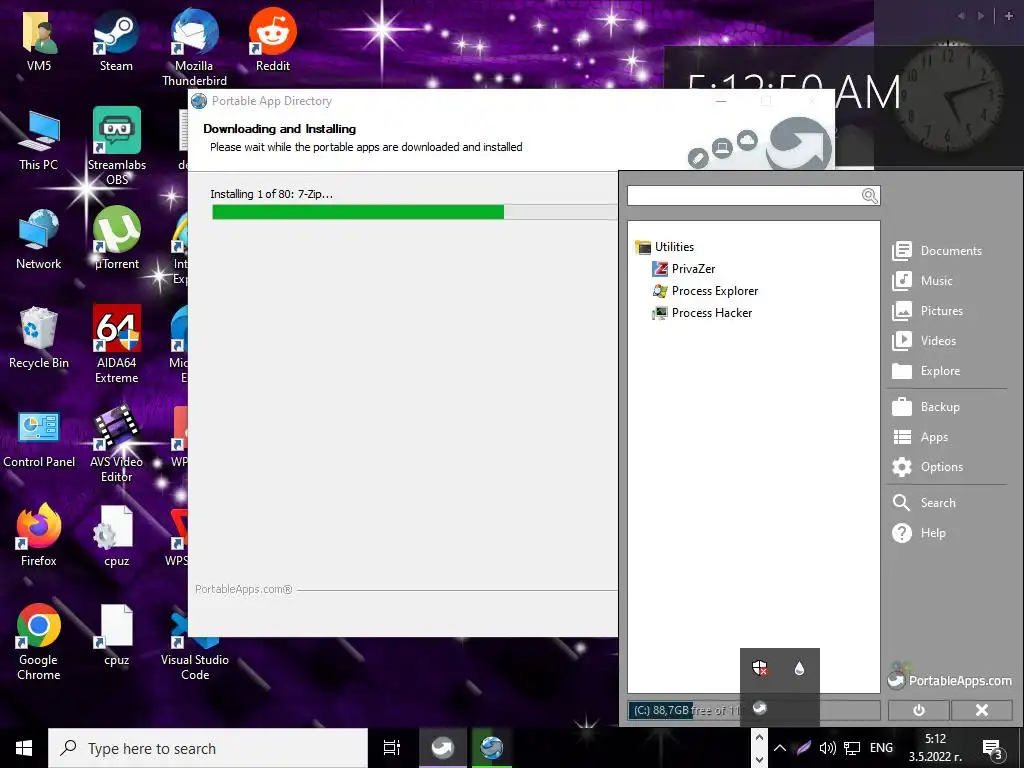Image resolution: width=1024 pixels, height=768 pixels.
Task: Open the Pictures folder shortcut
Action: (927, 311)
